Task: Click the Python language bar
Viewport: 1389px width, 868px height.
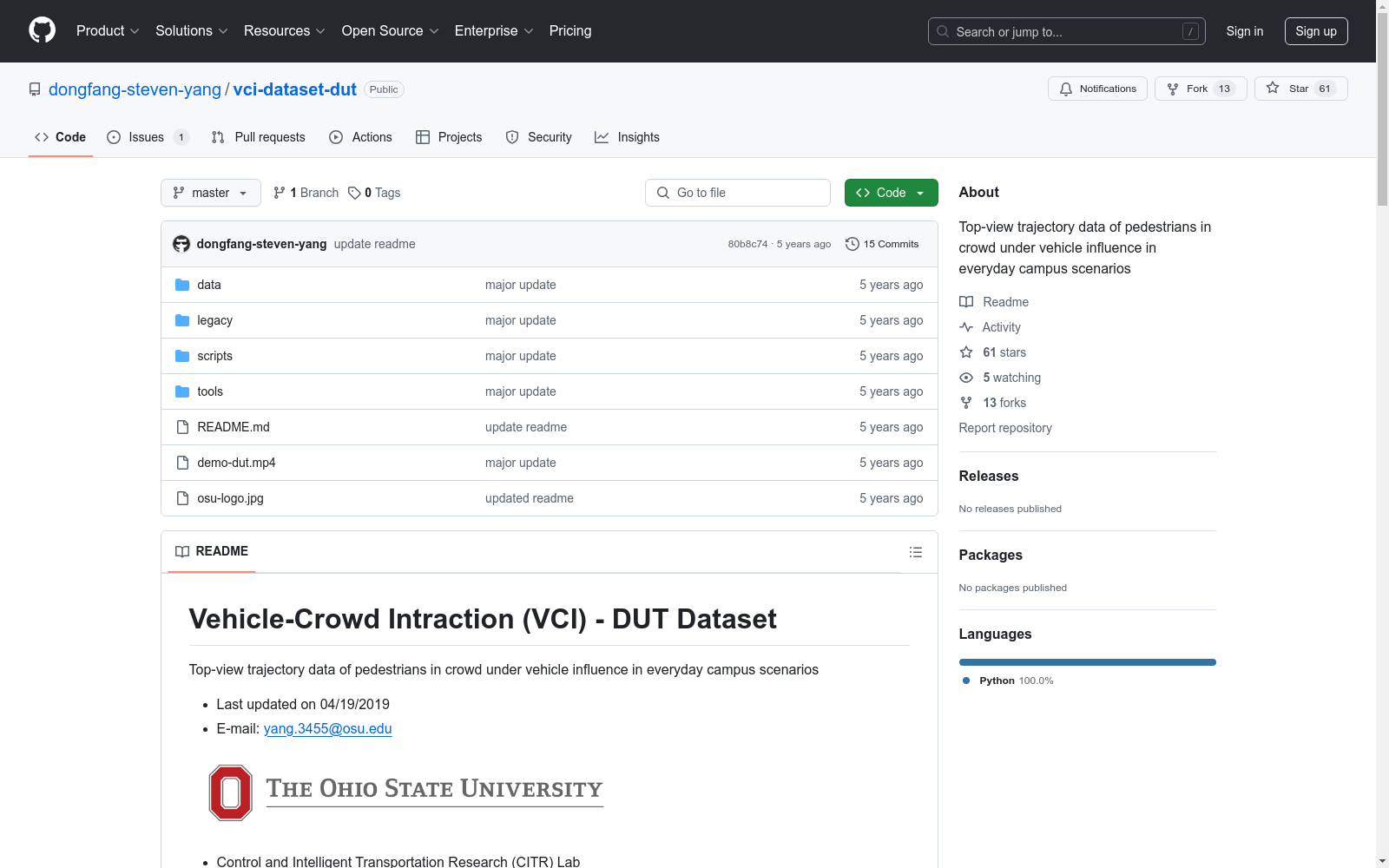Action: tap(1088, 662)
